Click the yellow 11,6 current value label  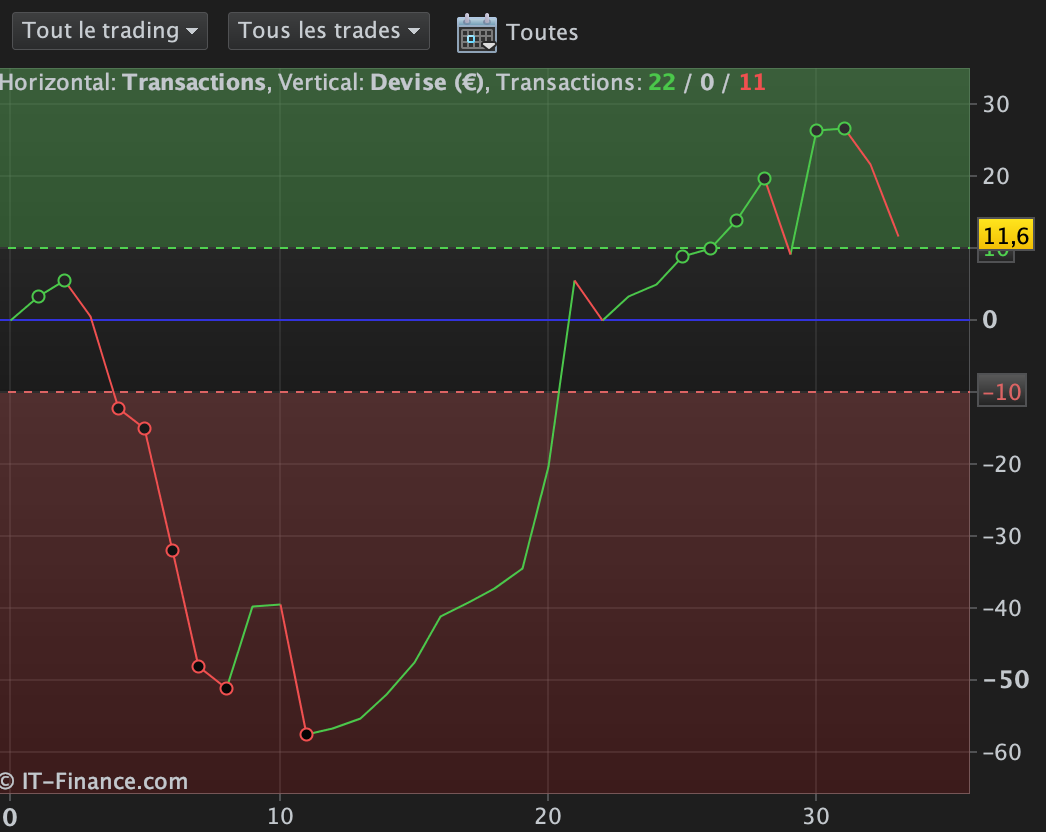[x=1005, y=235]
